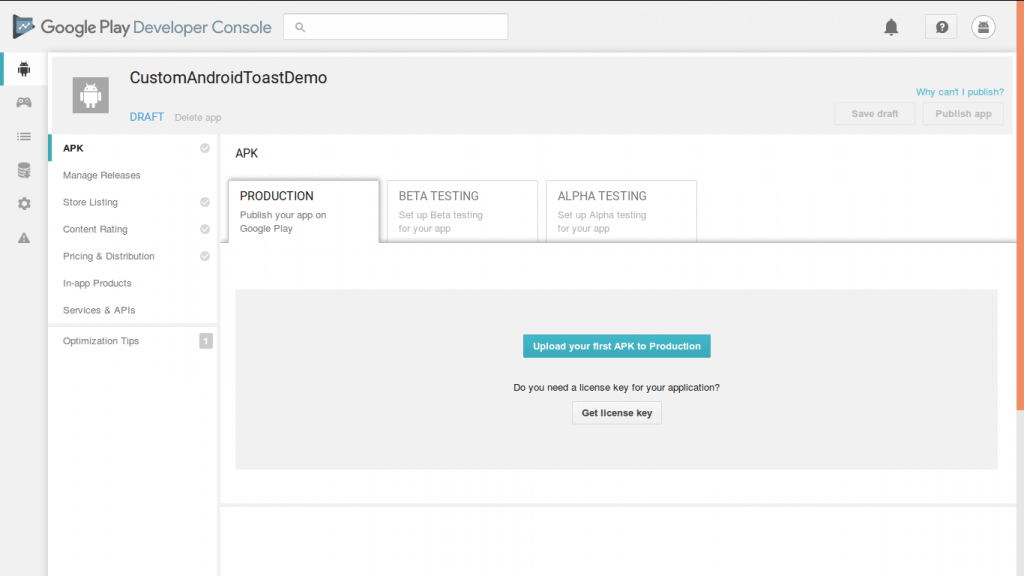Focus the search input field
The width and height of the screenshot is (1024, 576).
tap(396, 27)
